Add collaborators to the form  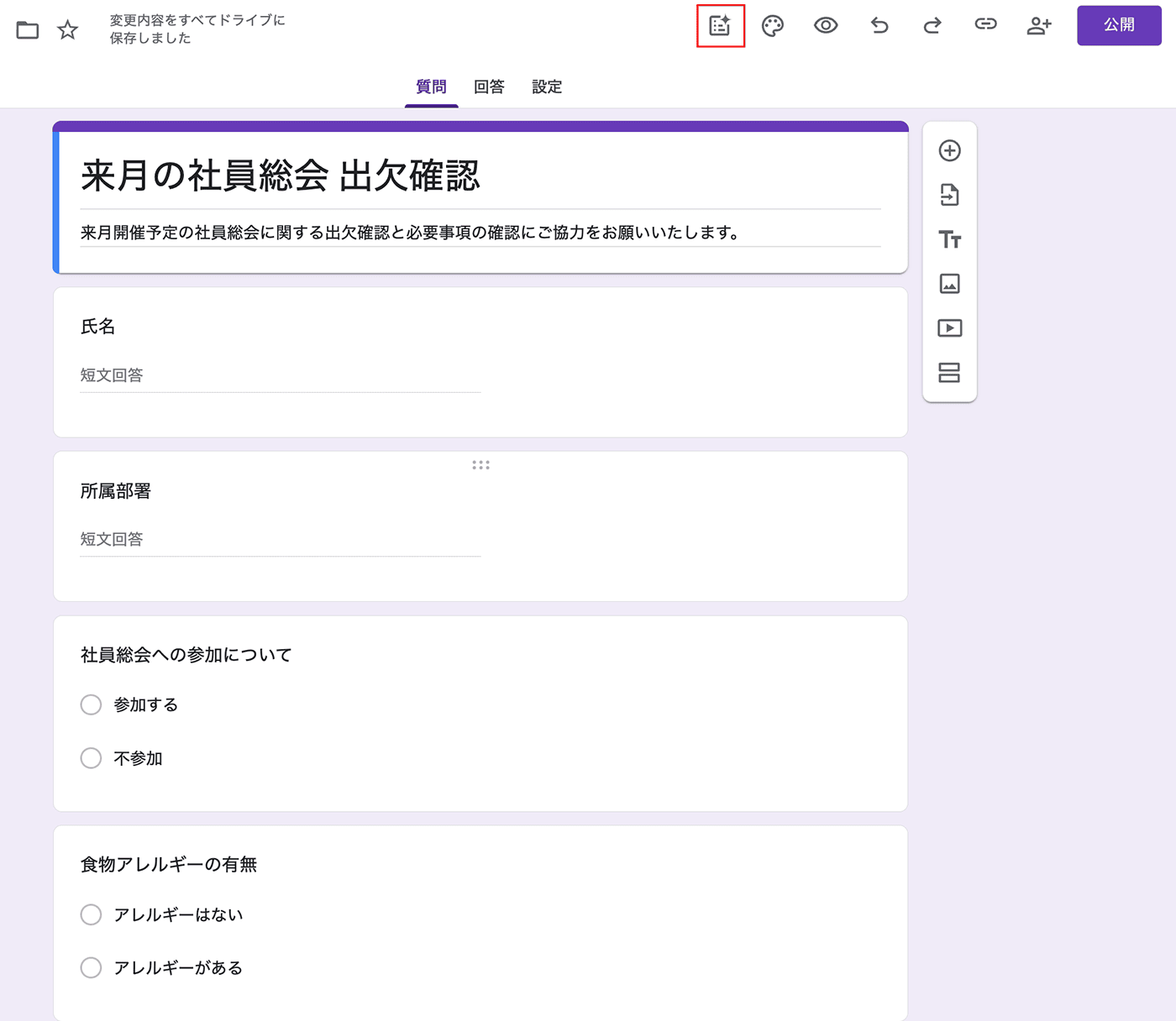pyautogui.click(x=1039, y=26)
